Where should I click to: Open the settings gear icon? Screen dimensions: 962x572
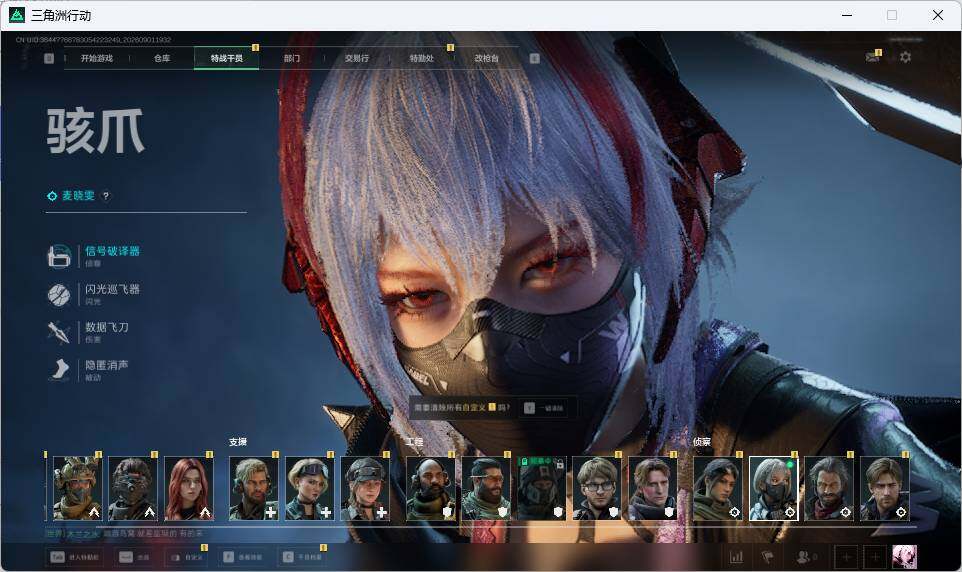(905, 57)
